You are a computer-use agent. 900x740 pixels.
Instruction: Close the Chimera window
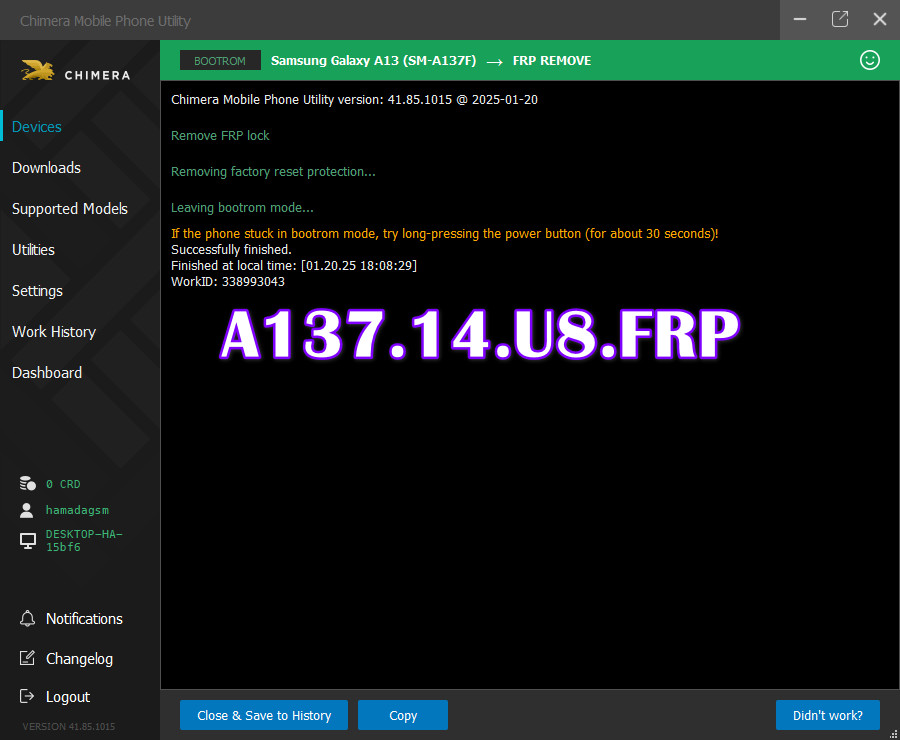[x=879, y=19]
